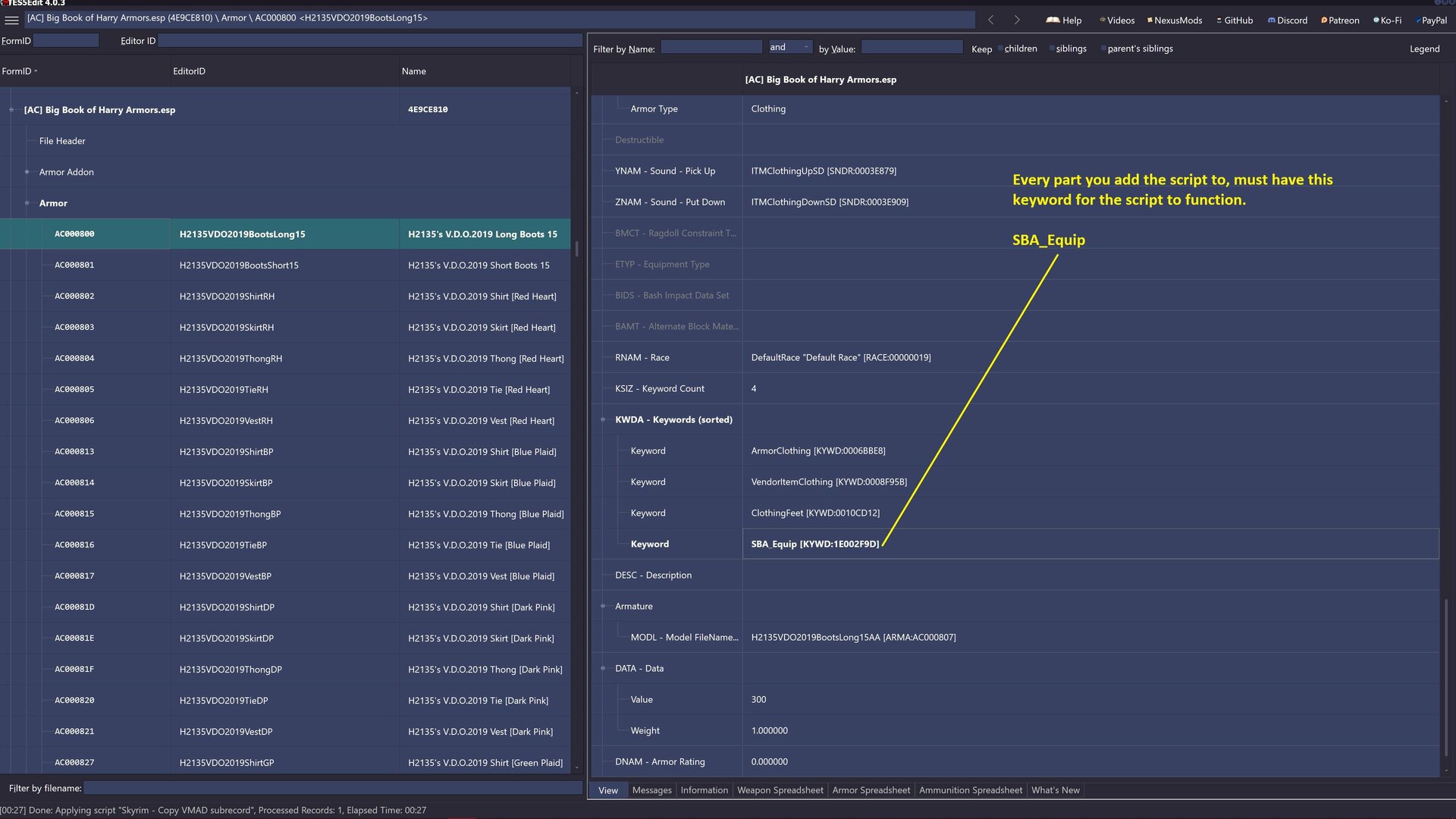This screenshot has height=819, width=1456.
Task: Open the Videos link
Action: point(1117,20)
